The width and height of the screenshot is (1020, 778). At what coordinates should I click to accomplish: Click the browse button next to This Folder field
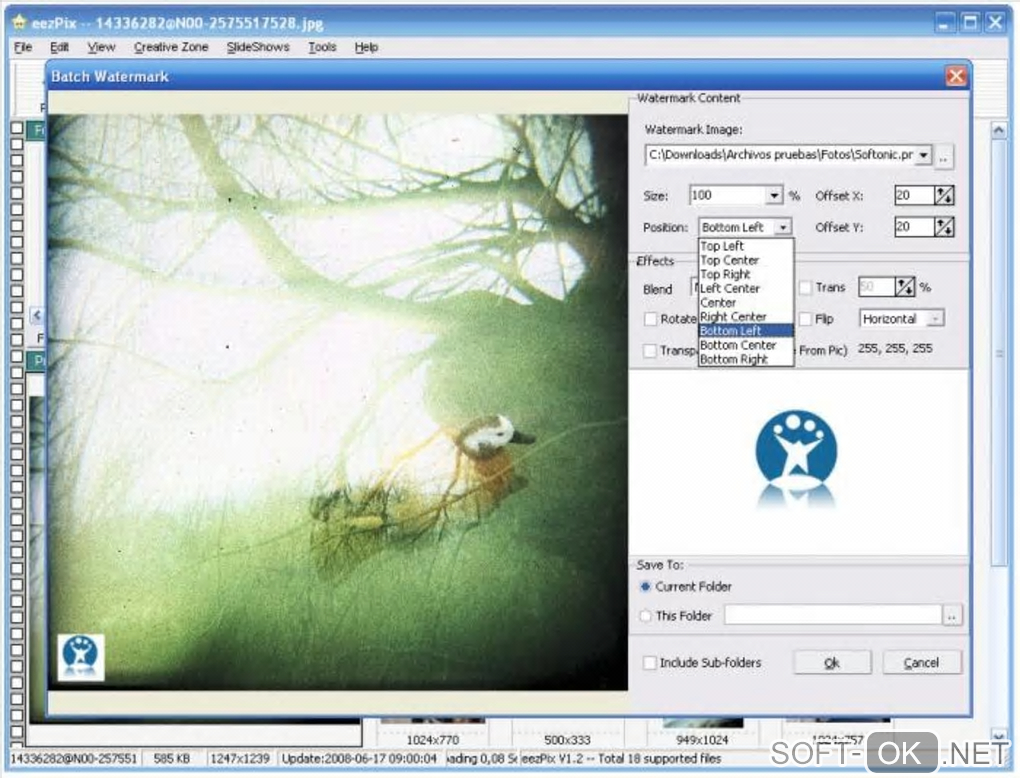952,615
